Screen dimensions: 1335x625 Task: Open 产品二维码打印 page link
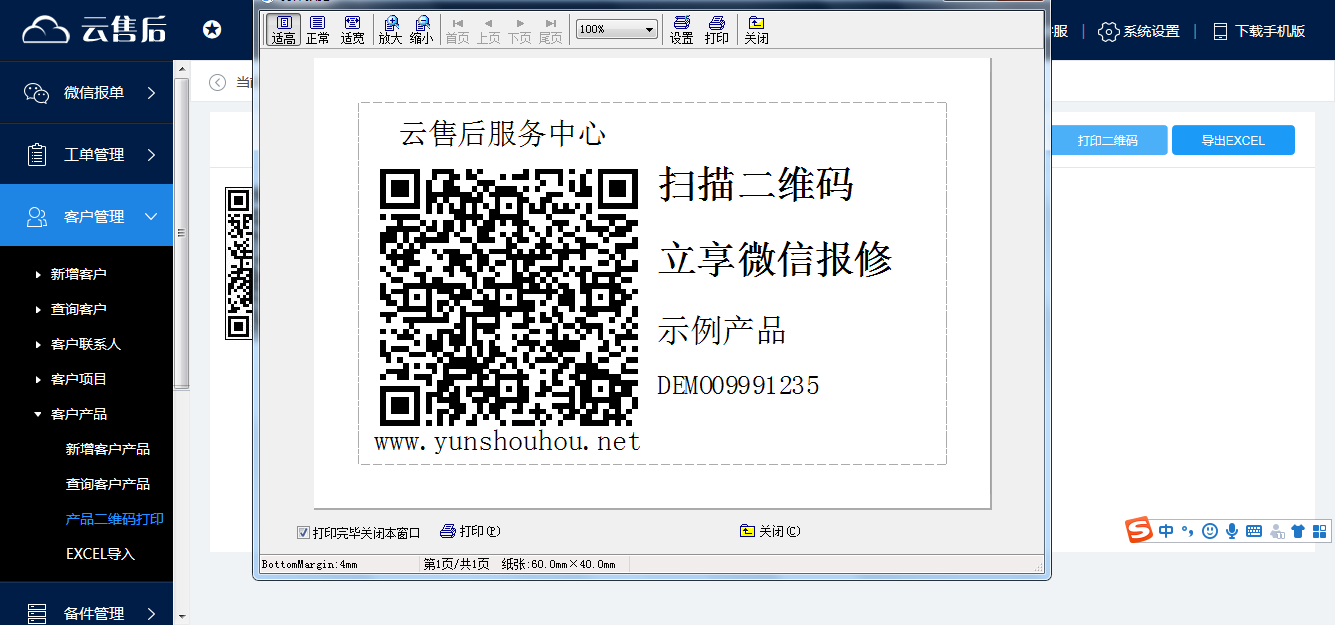tap(115, 519)
